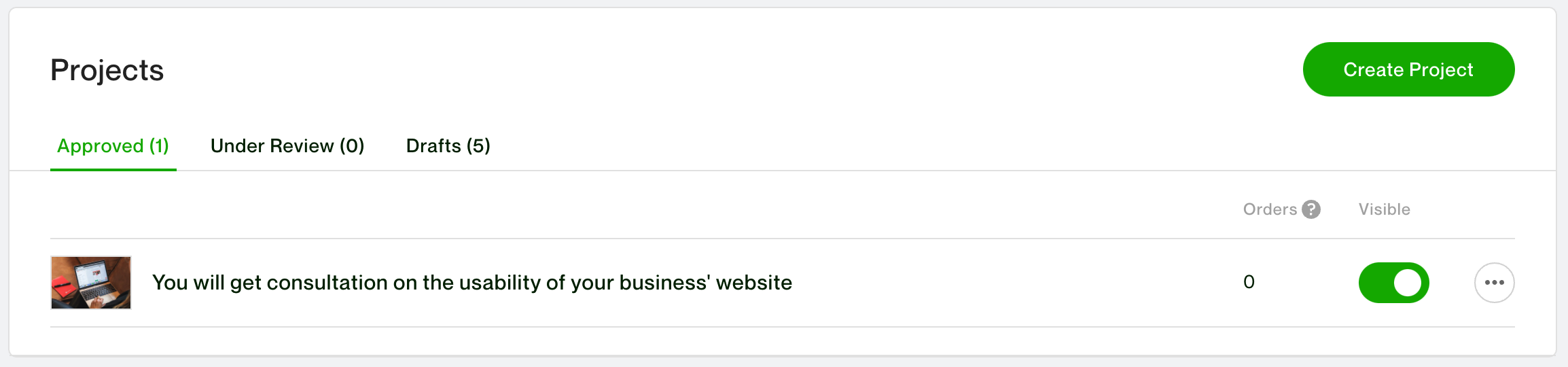The height and width of the screenshot is (367, 1568).
Task: Click the Visible column header label
Action: (x=1384, y=209)
